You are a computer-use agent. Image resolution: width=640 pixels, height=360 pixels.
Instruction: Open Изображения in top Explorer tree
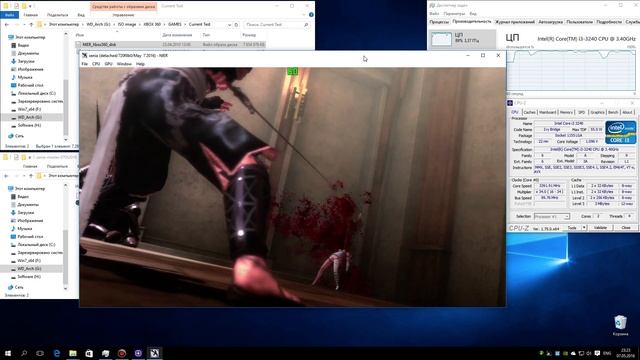tap(30, 69)
